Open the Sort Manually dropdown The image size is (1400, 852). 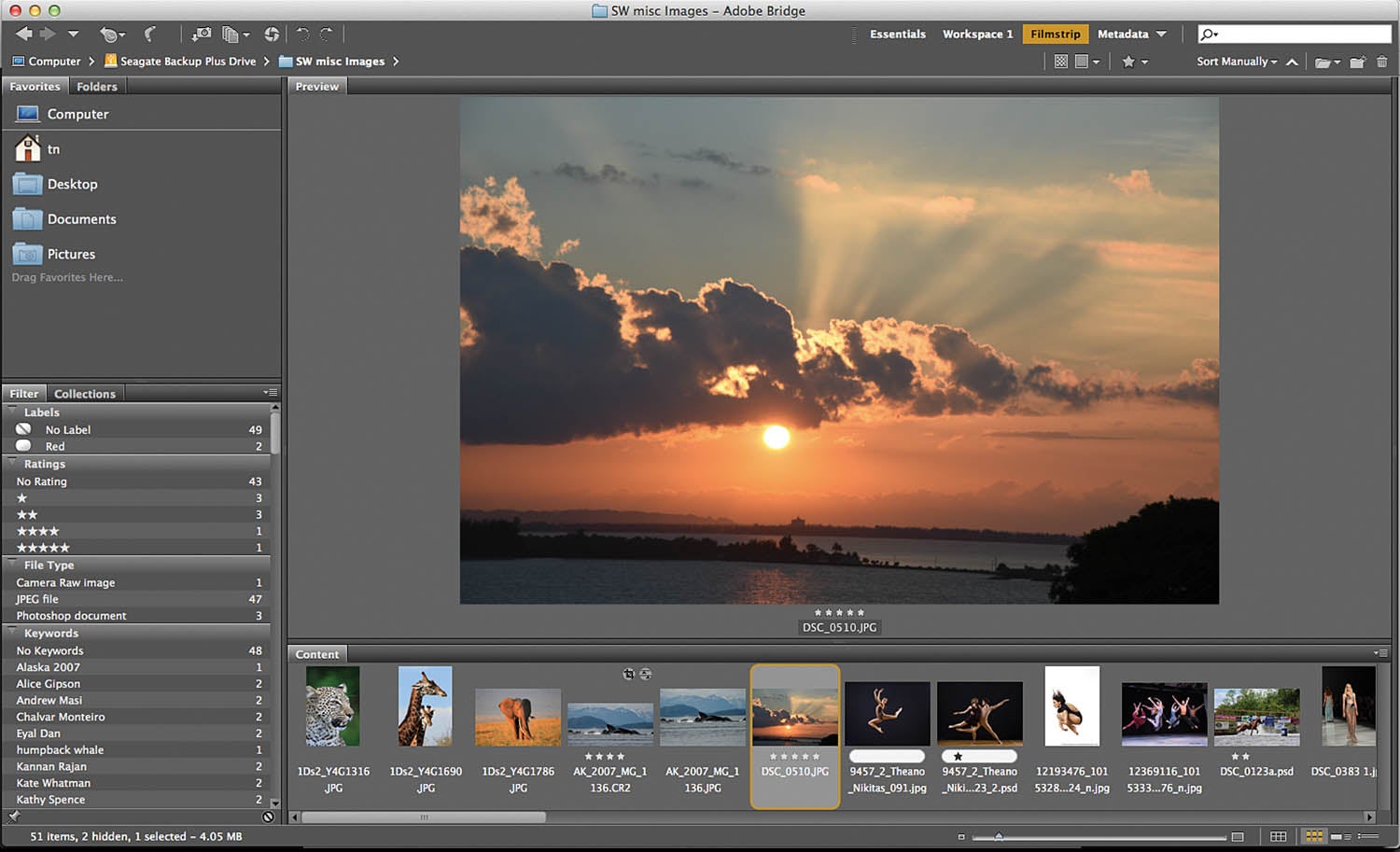pos(1232,62)
